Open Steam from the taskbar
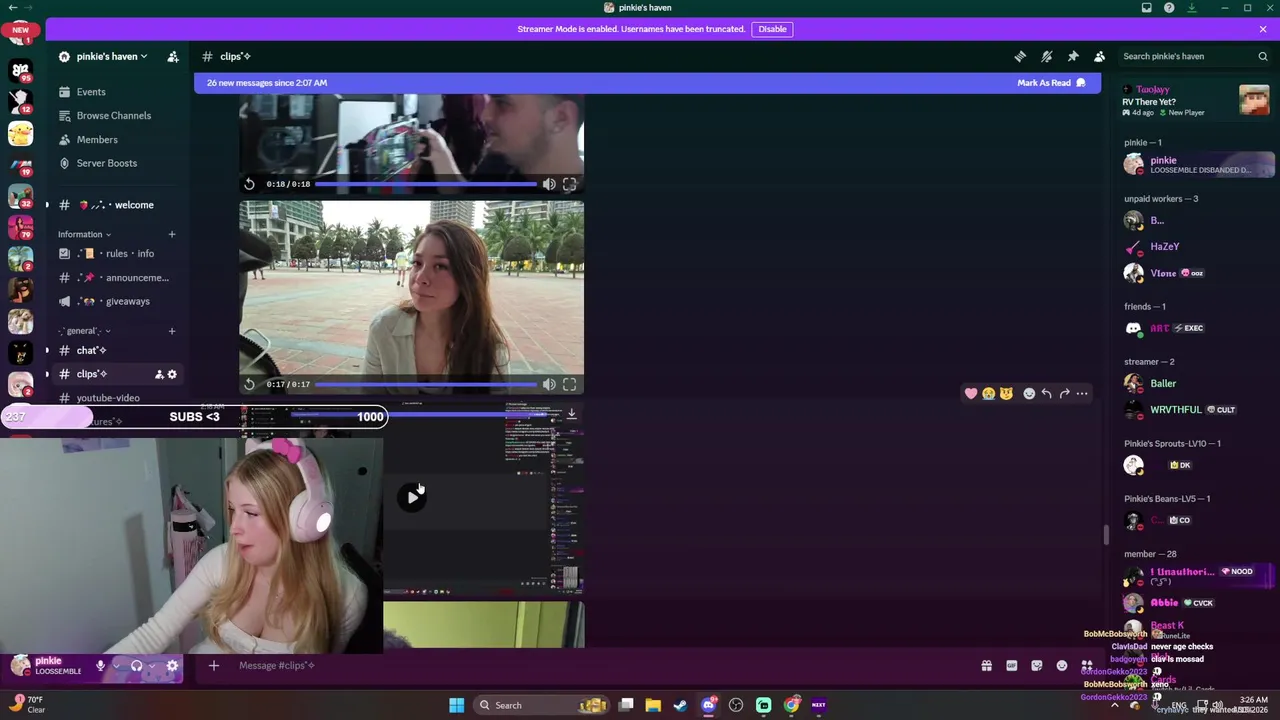The height and width of the screenshot is (720, 1280). [681, 705]
